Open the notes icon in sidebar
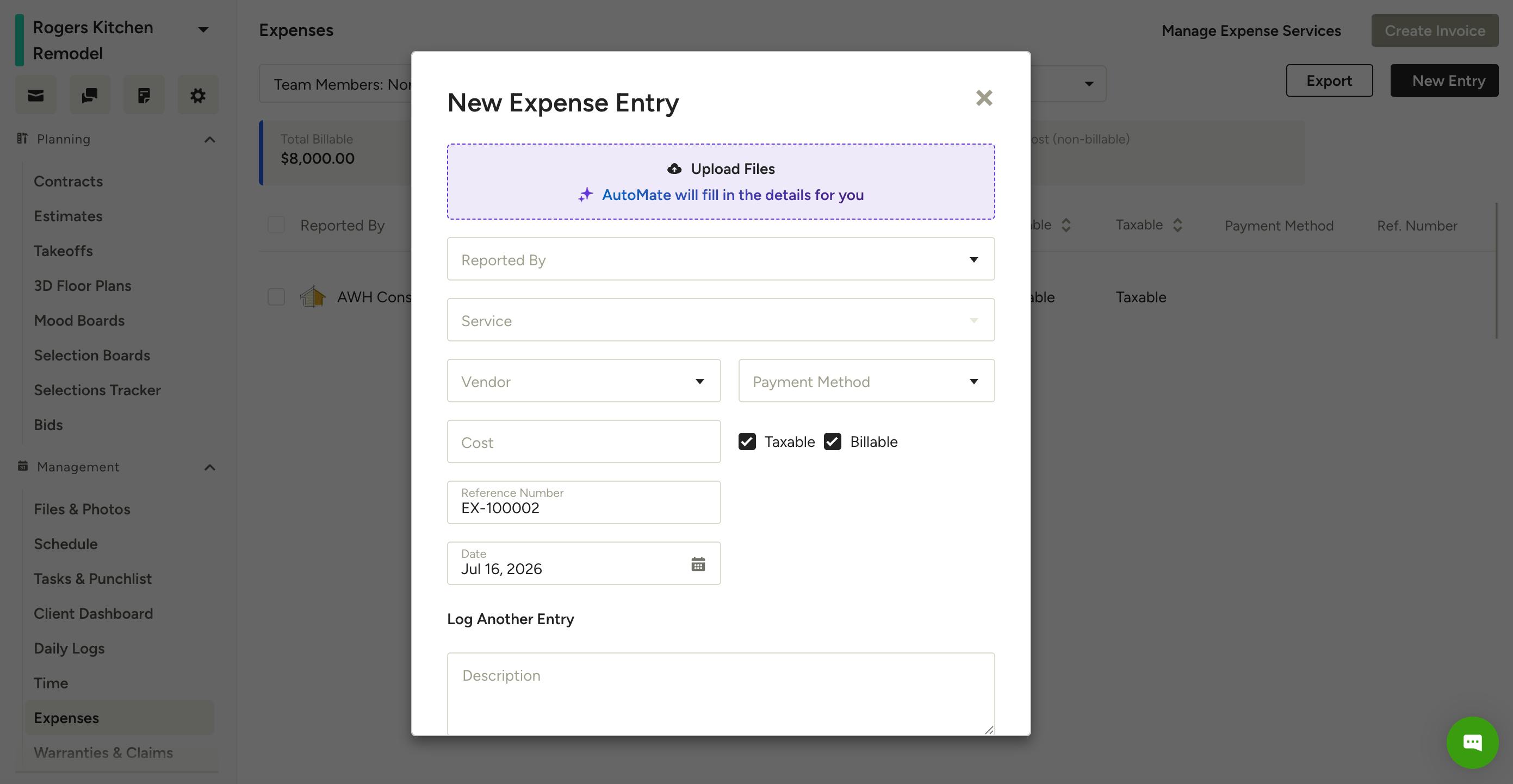This screenshot has height=784, width=1513. pyautogui.click(x=144, y=95)
